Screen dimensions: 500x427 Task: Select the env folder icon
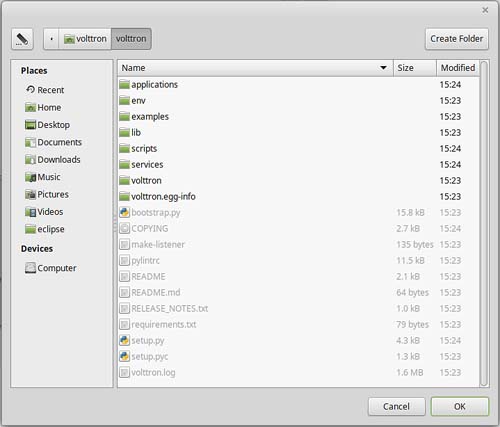(124, 100)
